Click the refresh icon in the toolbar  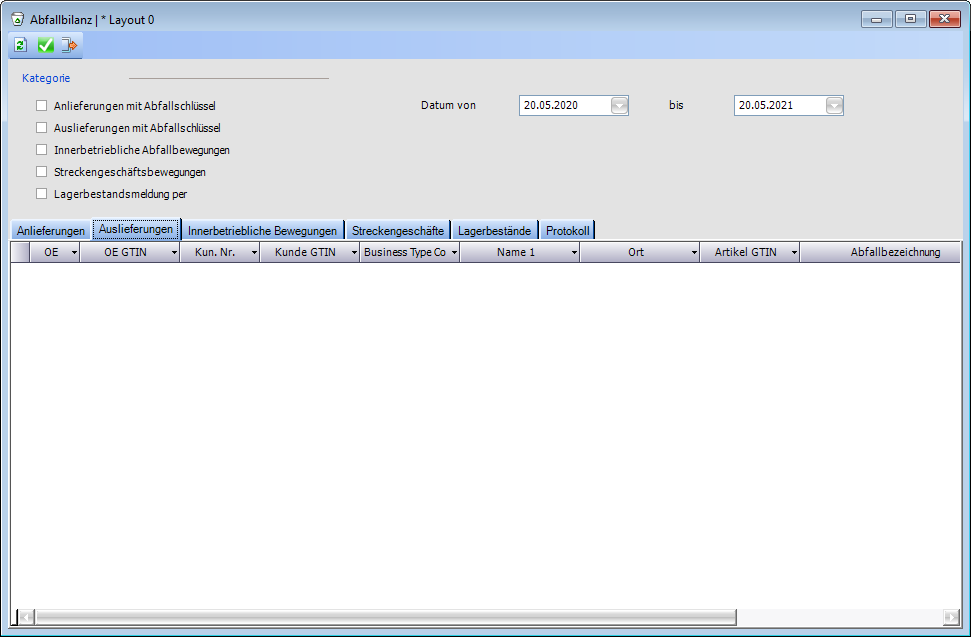click(x=20, y=45)
